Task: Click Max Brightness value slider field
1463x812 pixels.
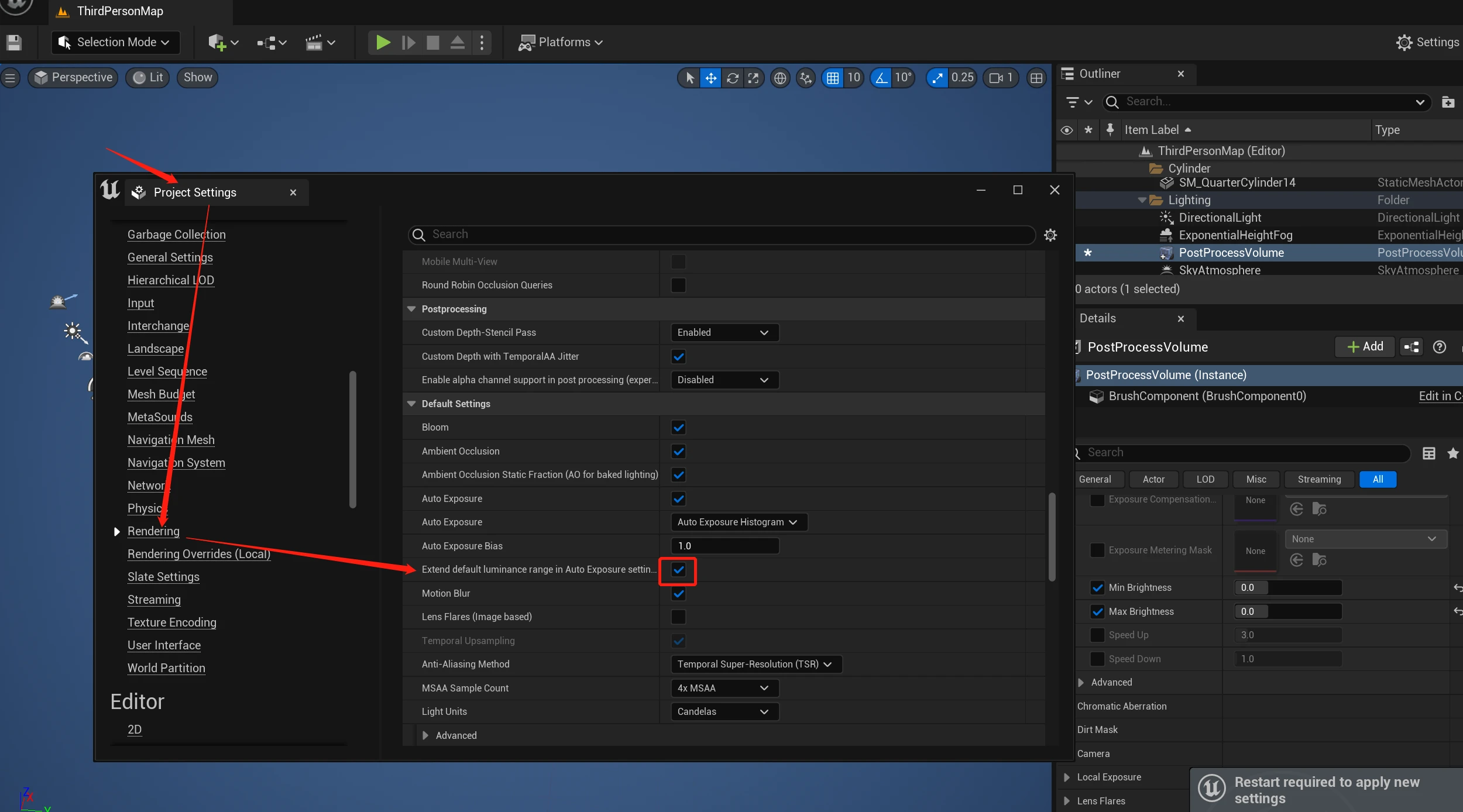Action: point(1287,612)
